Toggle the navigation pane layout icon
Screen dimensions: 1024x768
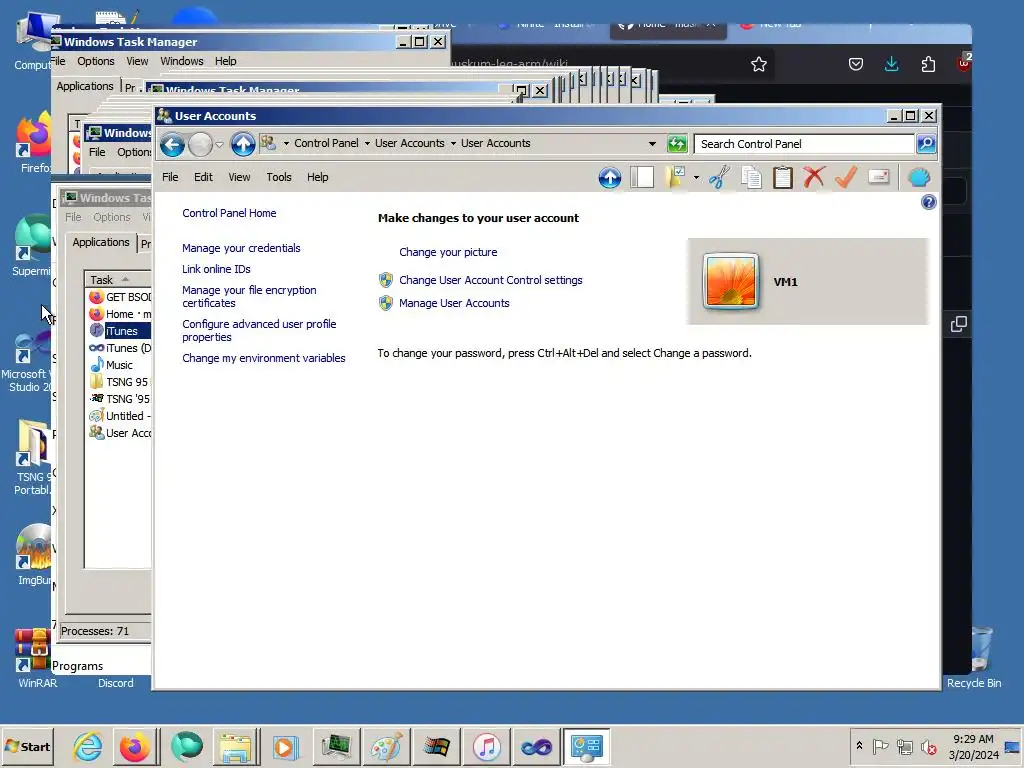[642, 178]
